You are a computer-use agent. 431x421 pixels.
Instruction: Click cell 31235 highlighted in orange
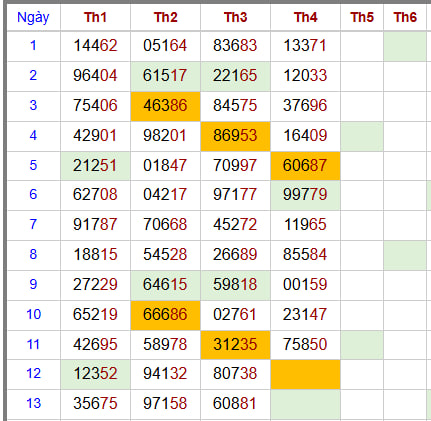(235, 345)
